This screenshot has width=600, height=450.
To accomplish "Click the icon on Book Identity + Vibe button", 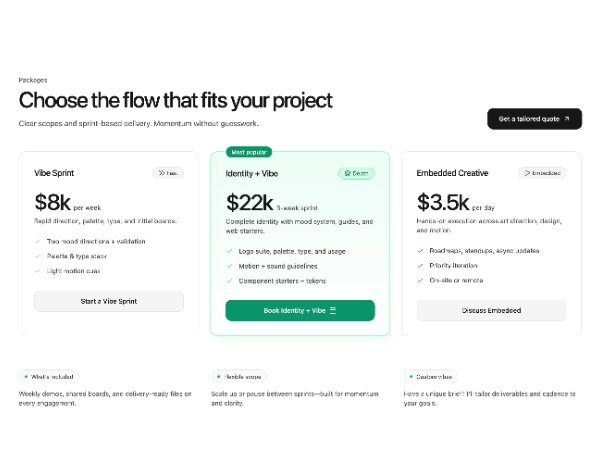I will click(333, 311).
